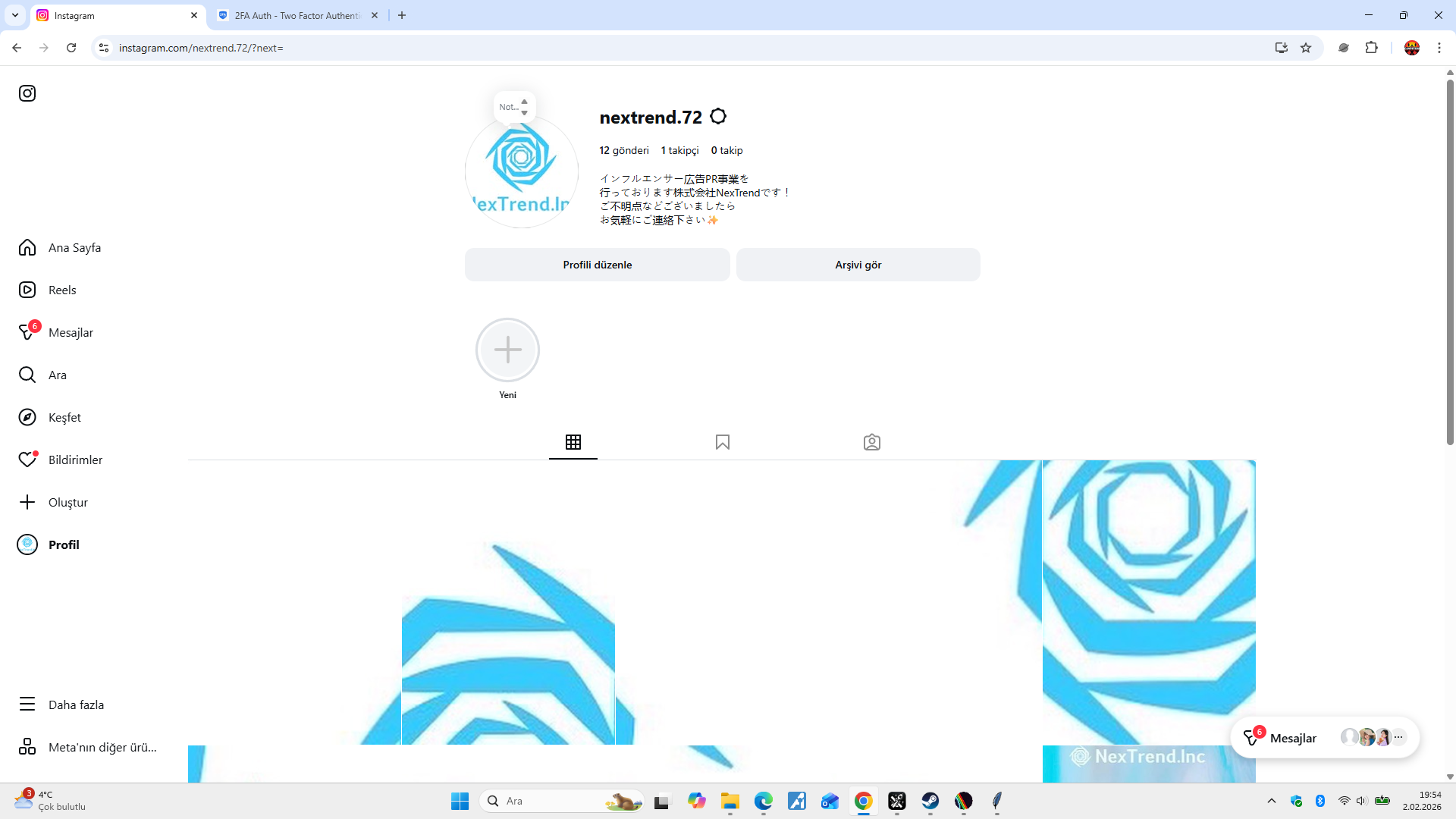Open the rose logo post thumbnail

pyautogui.click(x=1149, y=602)
